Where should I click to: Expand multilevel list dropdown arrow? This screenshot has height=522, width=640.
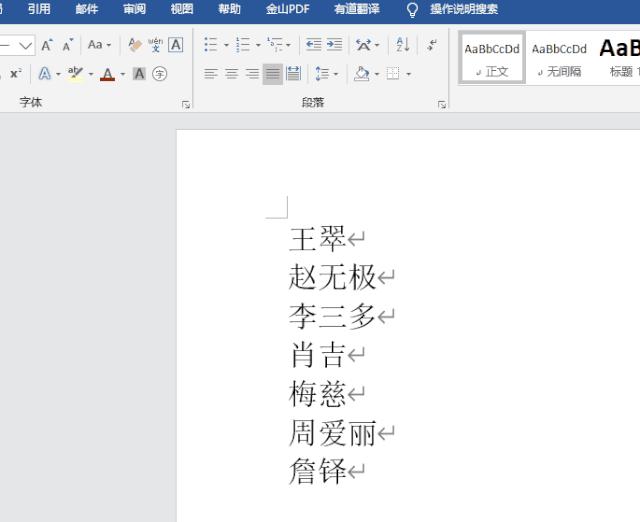tap(288, 45)
